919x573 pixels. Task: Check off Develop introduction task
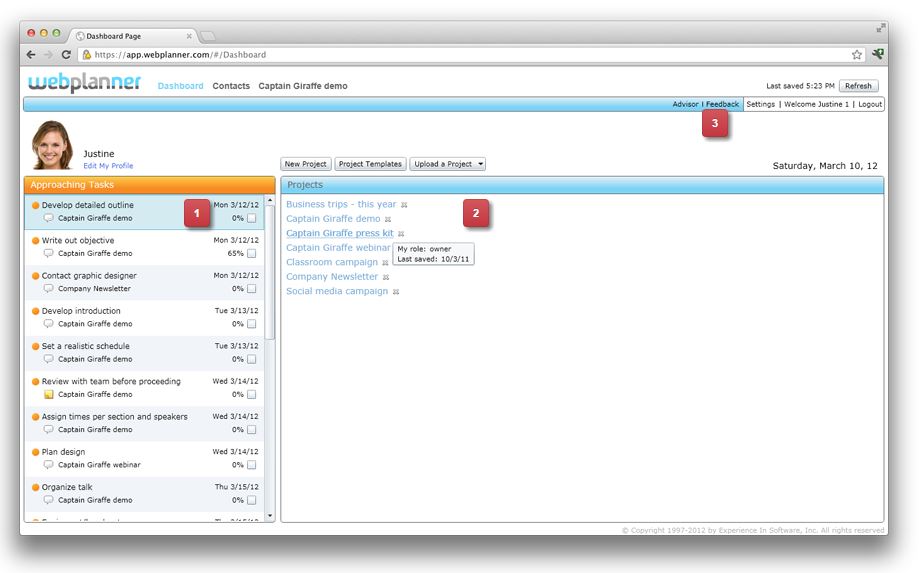point(251,324)
